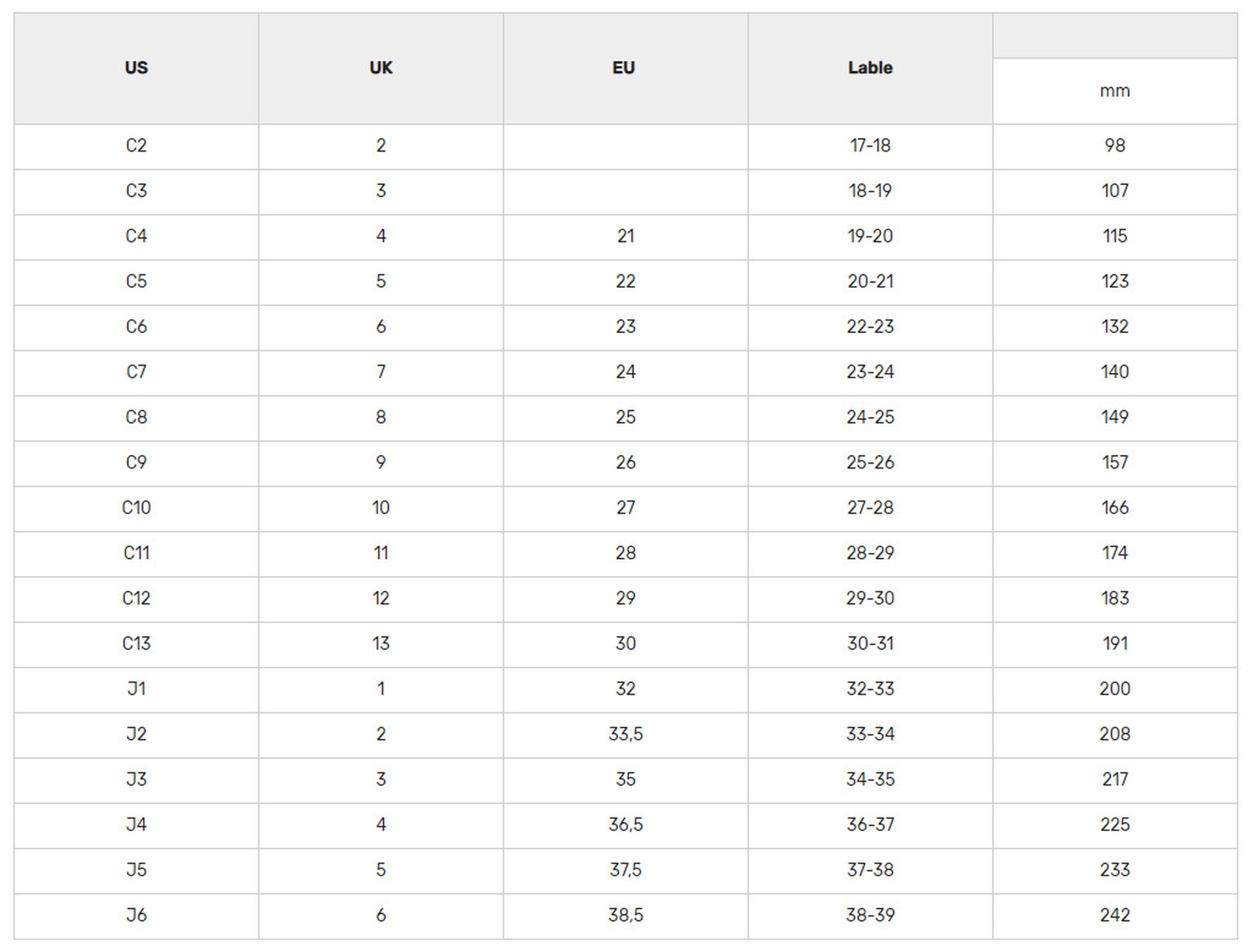Image resolution: width=1259 pixels, height=952 pixels.
Task: Select label range 27-28
Action: (870, 508)
